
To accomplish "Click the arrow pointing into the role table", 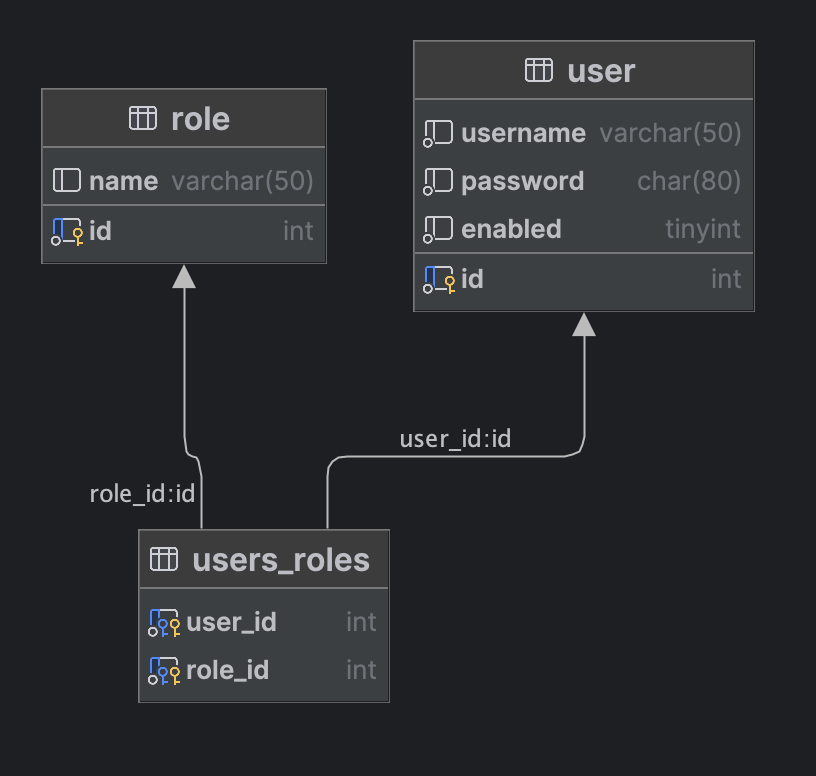I will [x=184, y=277].
